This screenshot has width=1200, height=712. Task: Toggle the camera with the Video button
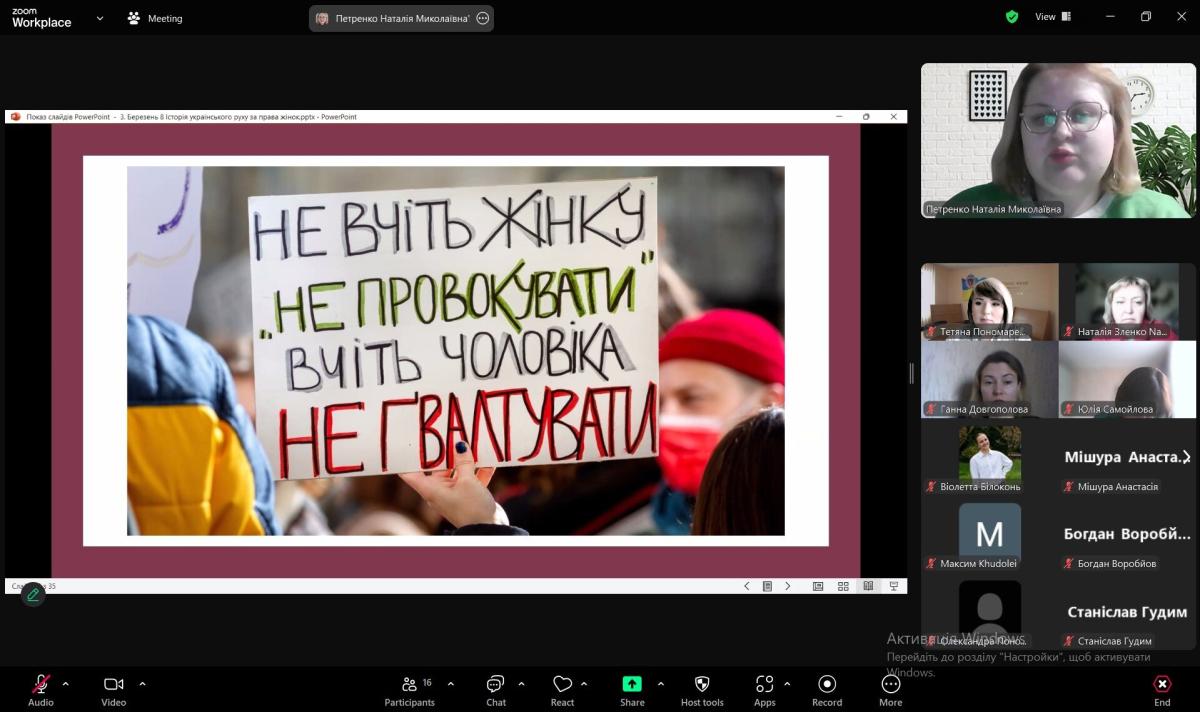pos(113,685)
